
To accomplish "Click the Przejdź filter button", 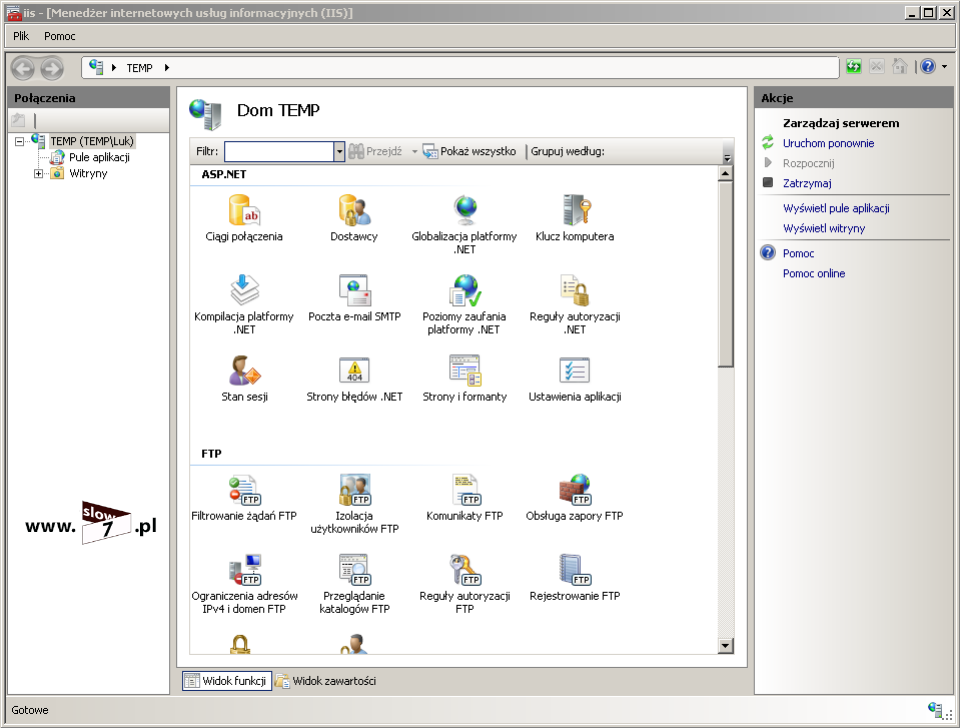I will click(375, 151).
